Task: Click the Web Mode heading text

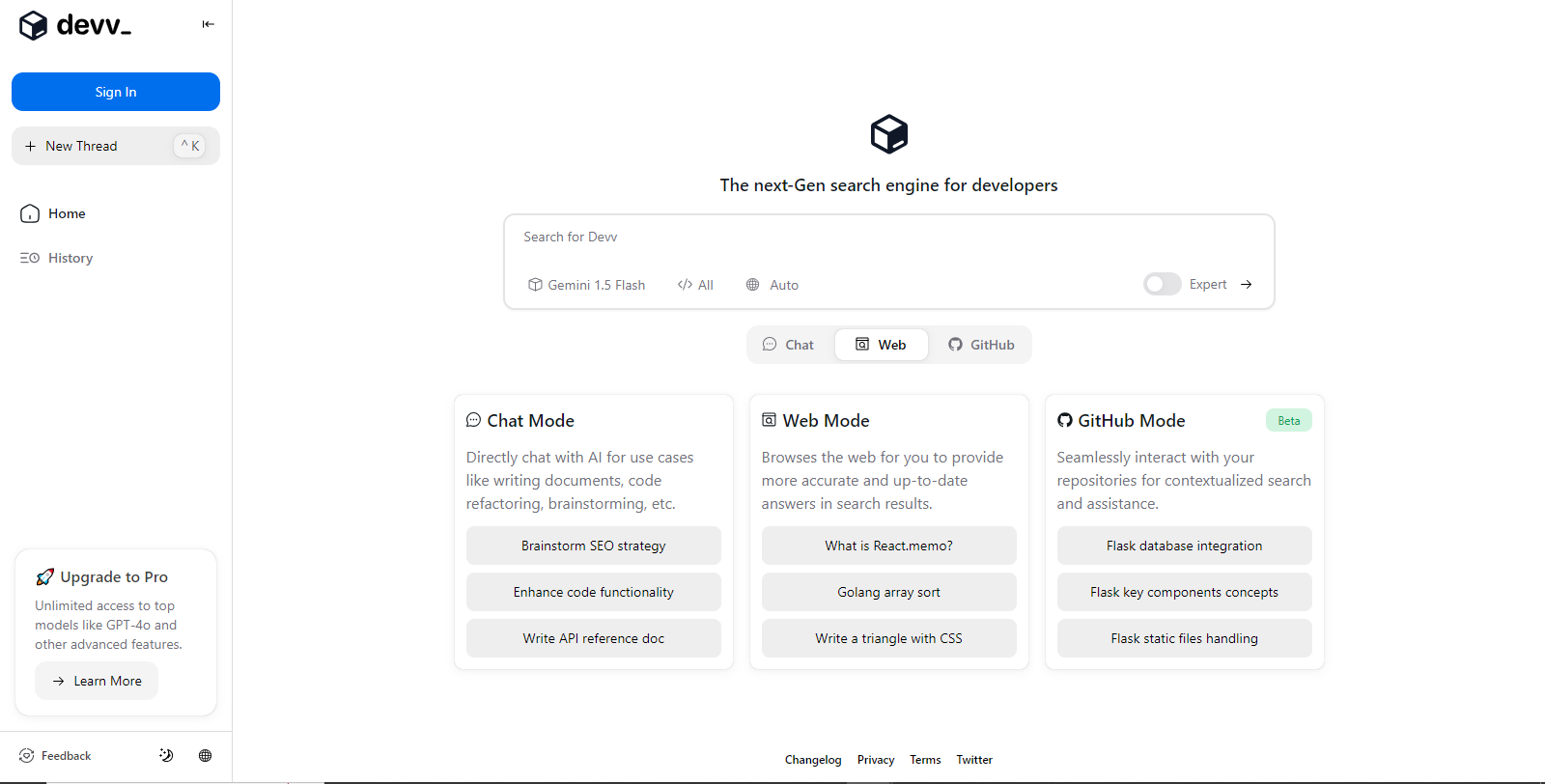Action: 827,421
